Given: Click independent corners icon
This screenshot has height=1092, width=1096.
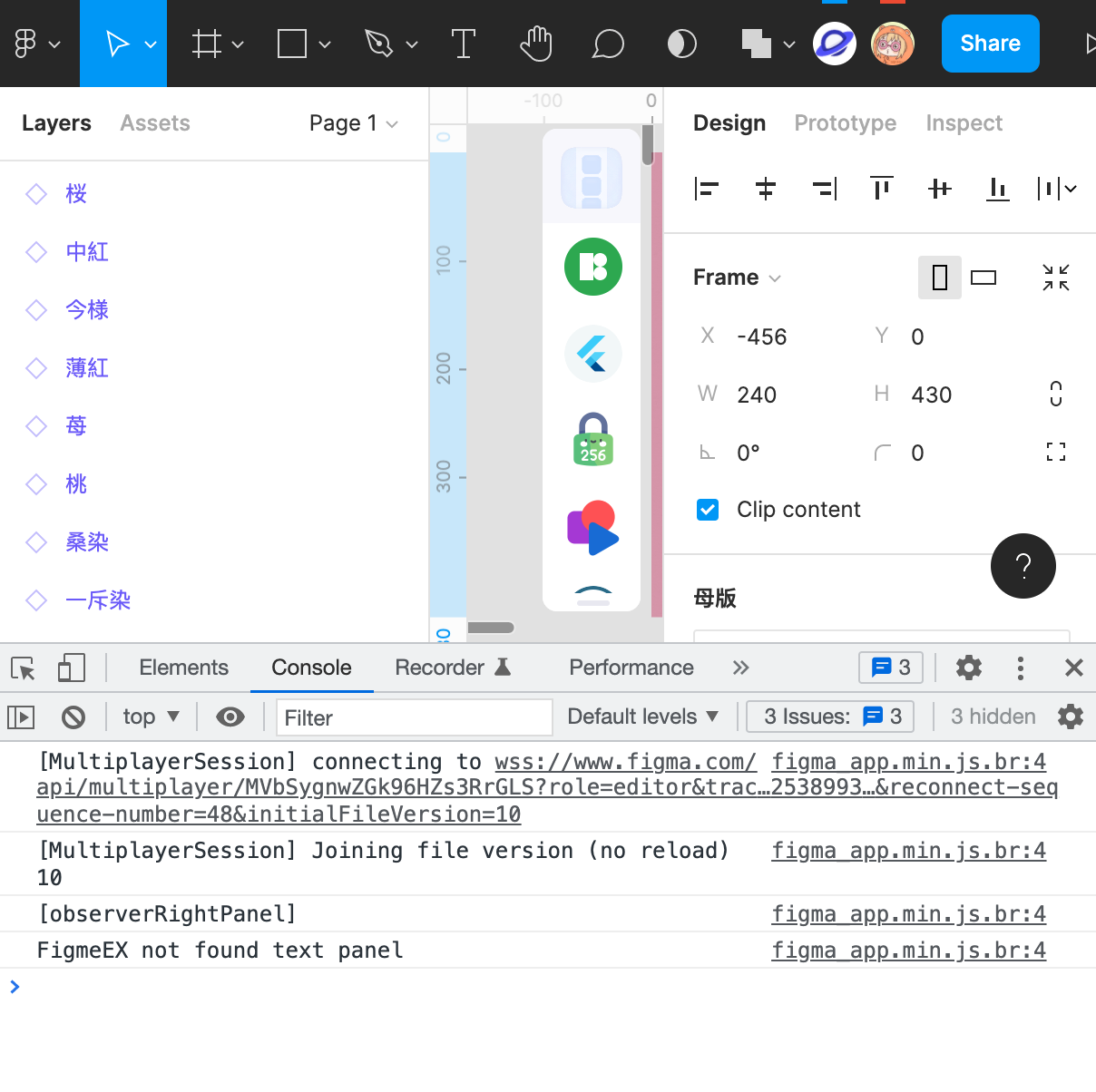Looking at the screenshot, I should click(x=1056, y=453).
